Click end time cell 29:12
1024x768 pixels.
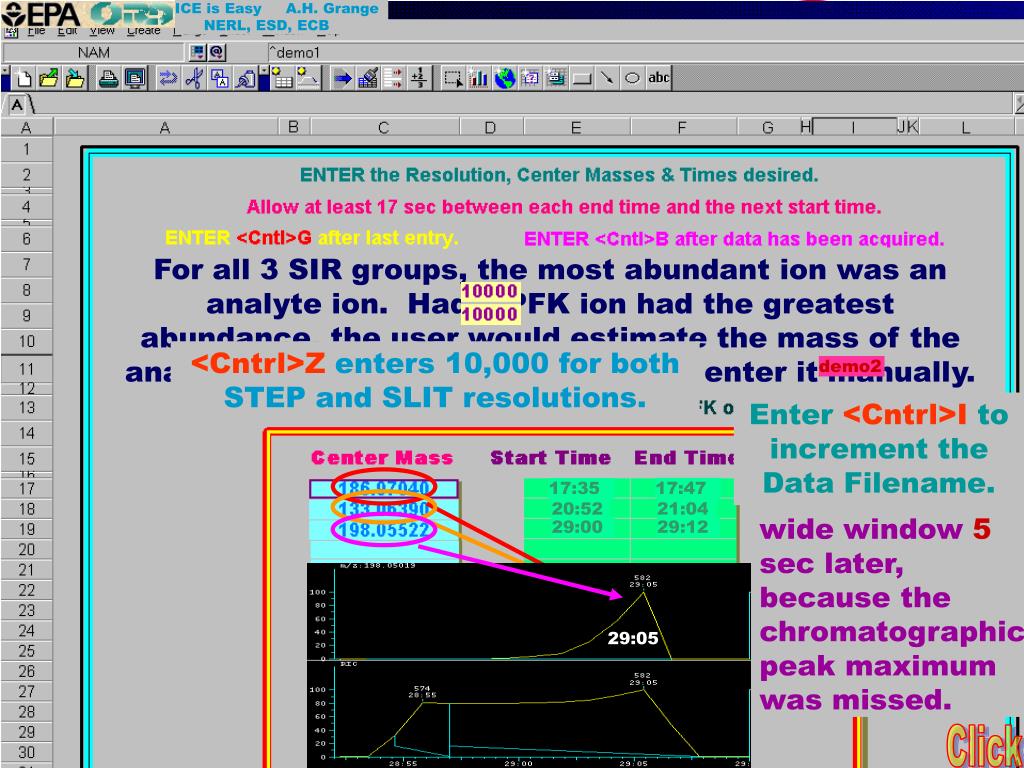[682, 527]
